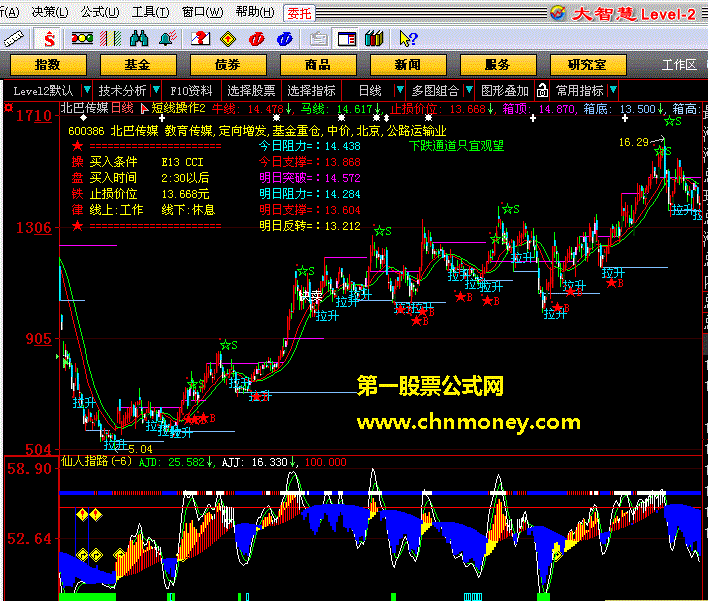
Task: Click the 600386 北巴传媒 stock description line
Action: tap(257, 131)
